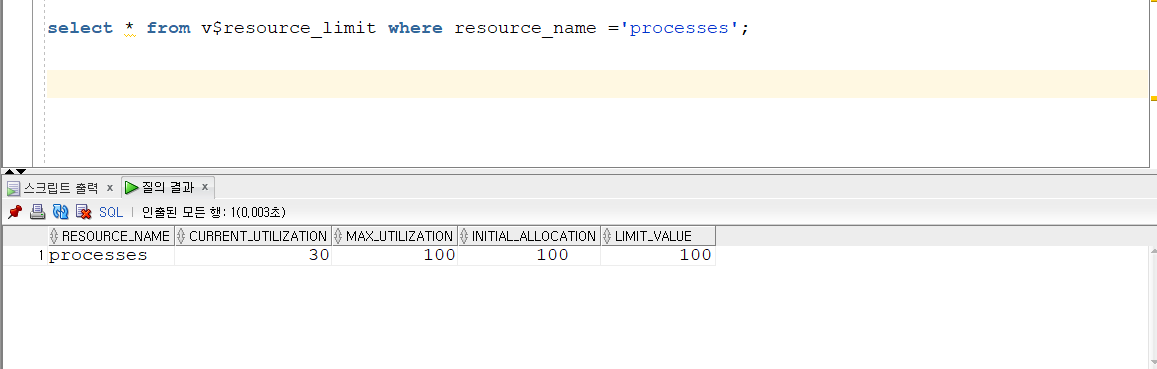
Task: Click the delete row icon with red X
Action: tap(83, 213)
